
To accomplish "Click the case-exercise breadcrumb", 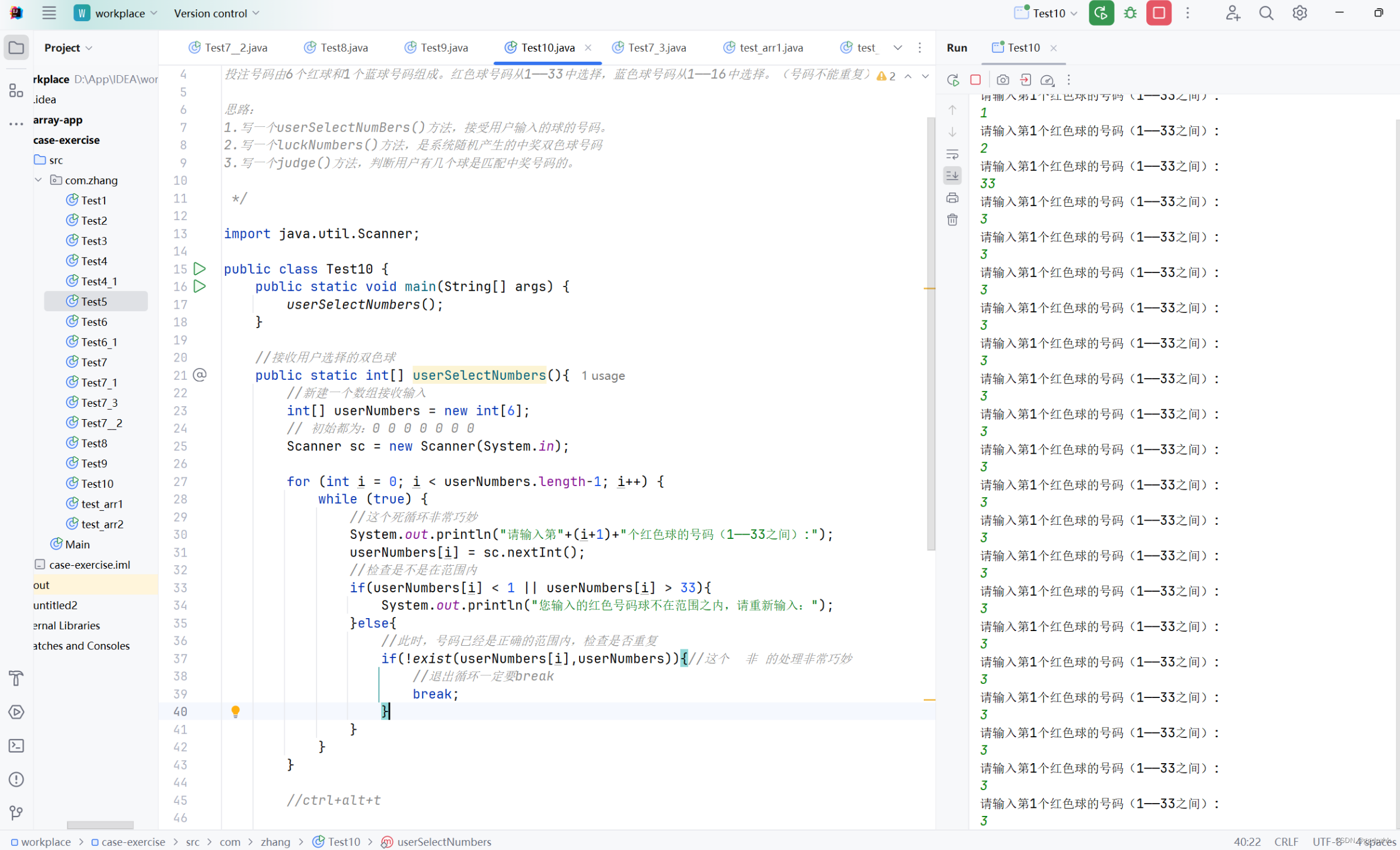I will click(128, 842).
